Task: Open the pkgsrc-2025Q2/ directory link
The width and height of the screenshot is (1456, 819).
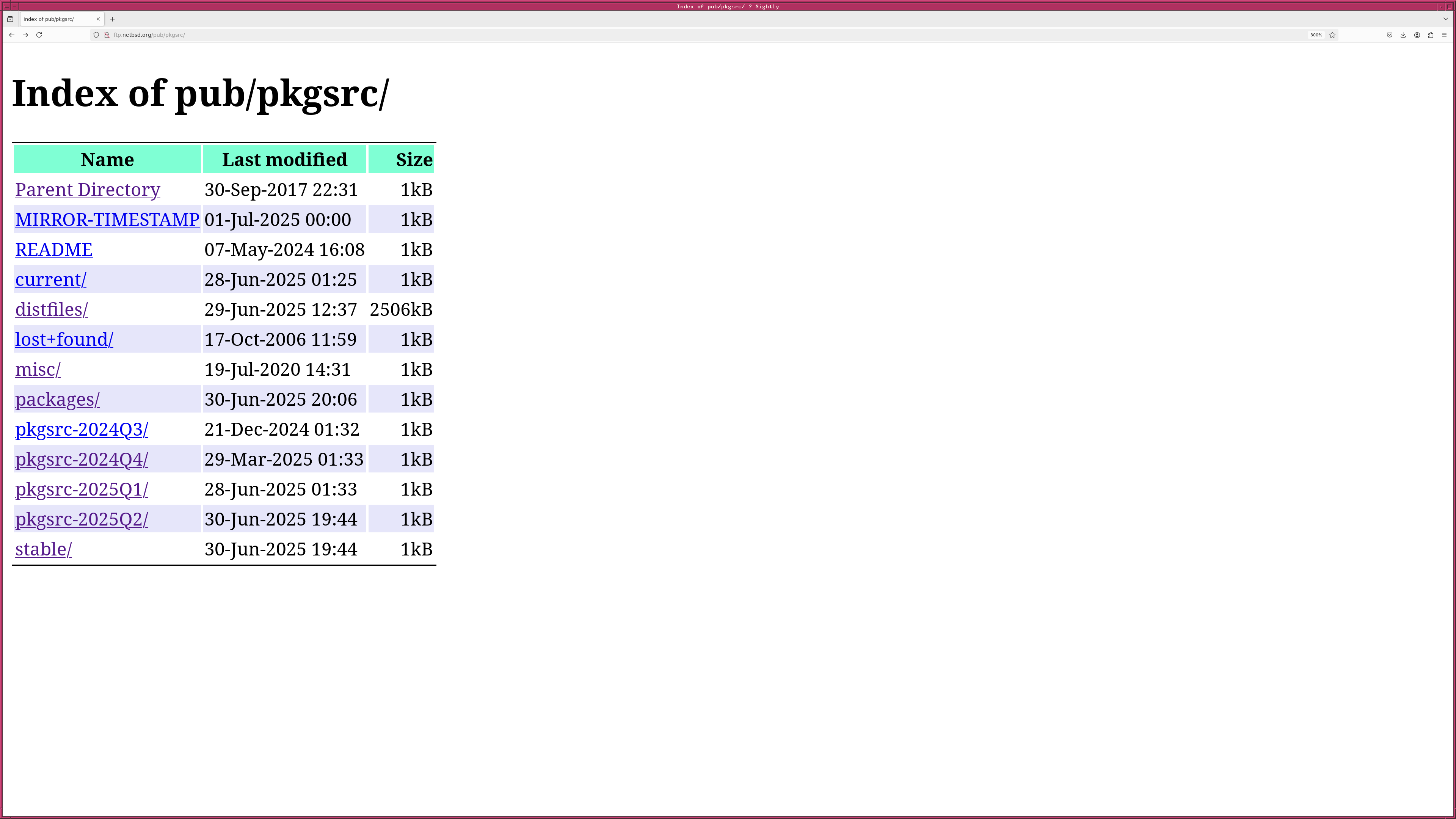Action: click(x=82, y=519)
